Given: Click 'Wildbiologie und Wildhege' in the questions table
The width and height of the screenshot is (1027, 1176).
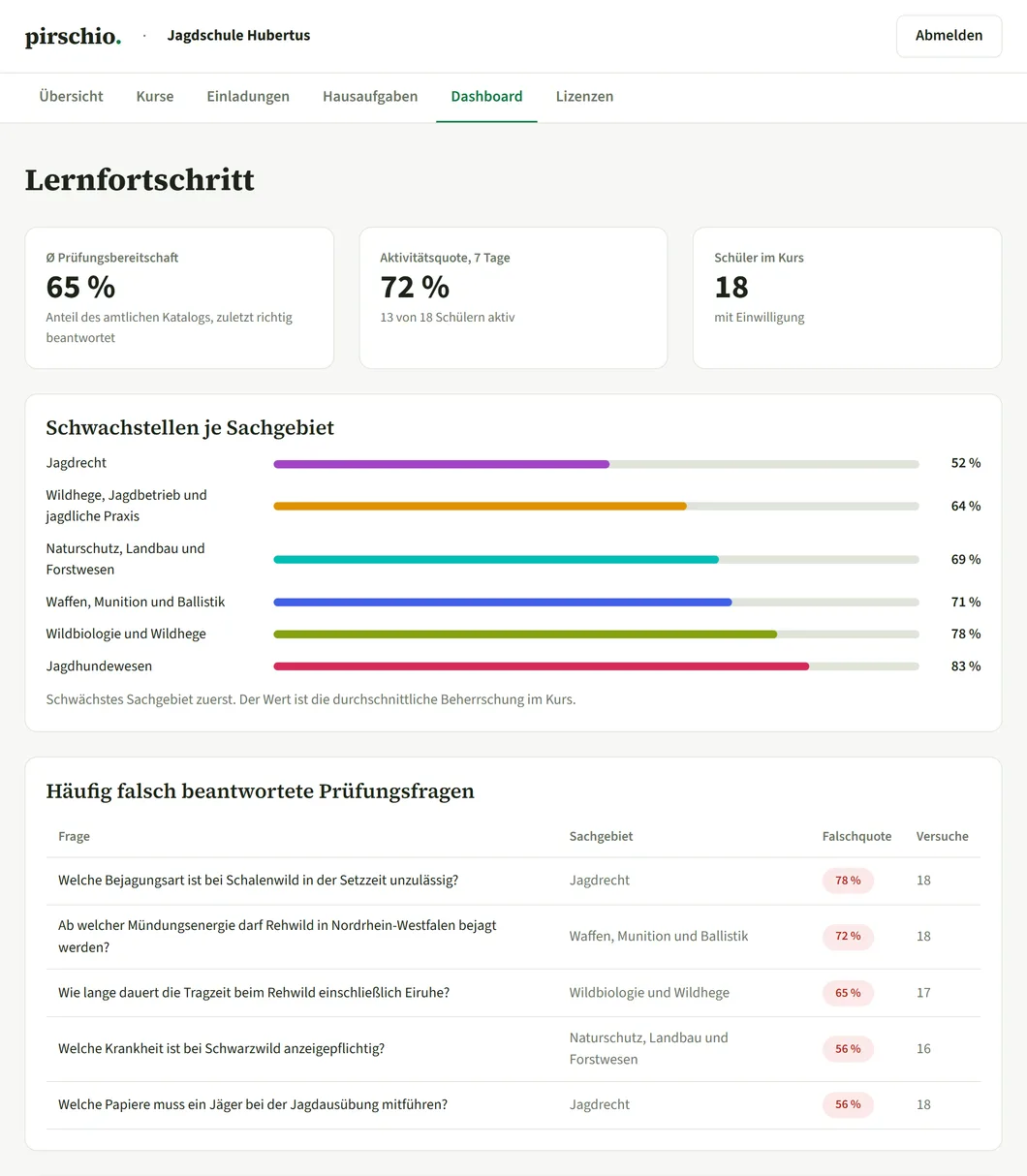Looking at the screenshot, I should [x=649, y=993].
